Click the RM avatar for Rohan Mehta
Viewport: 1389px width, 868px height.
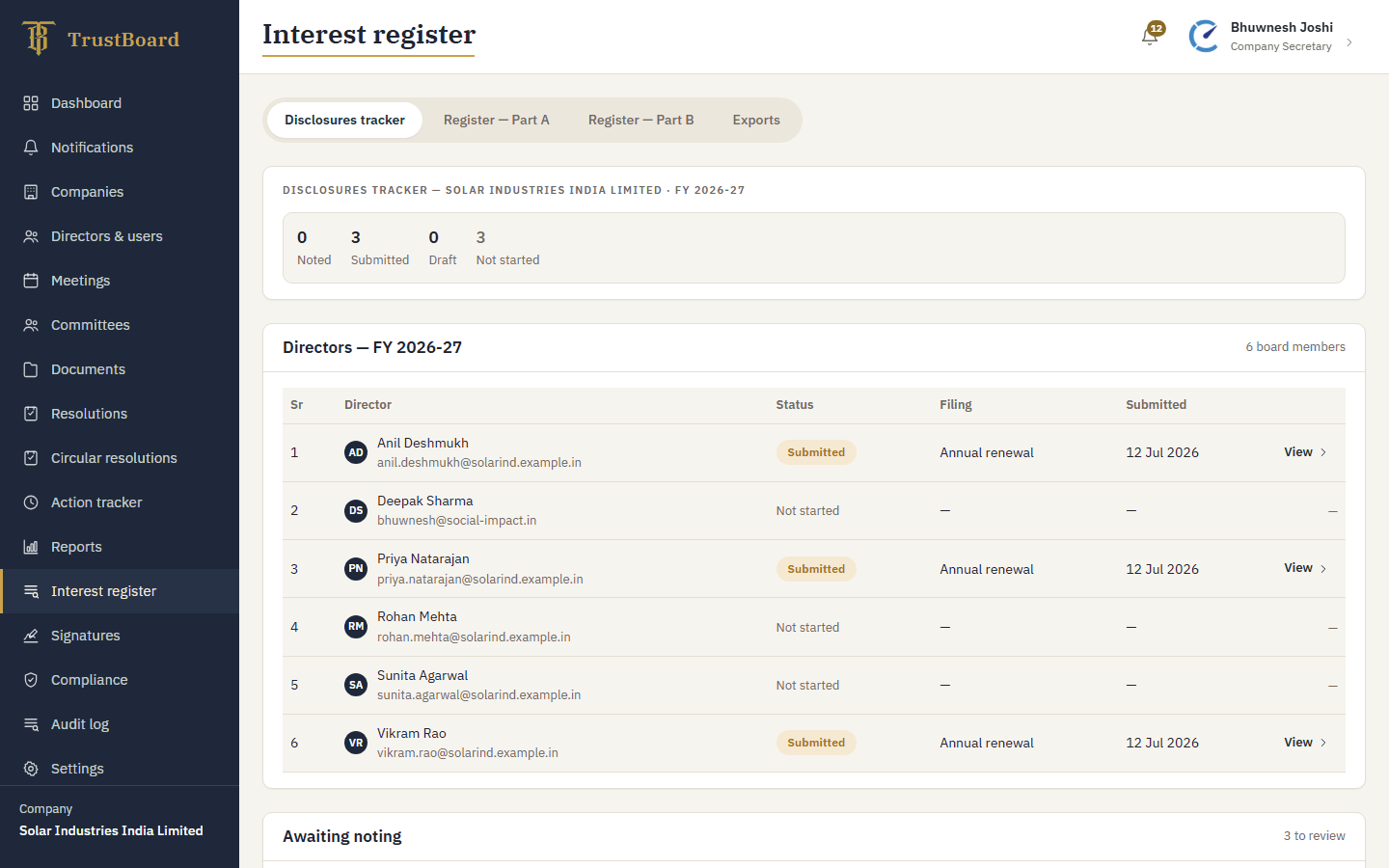tap(356, 627)
